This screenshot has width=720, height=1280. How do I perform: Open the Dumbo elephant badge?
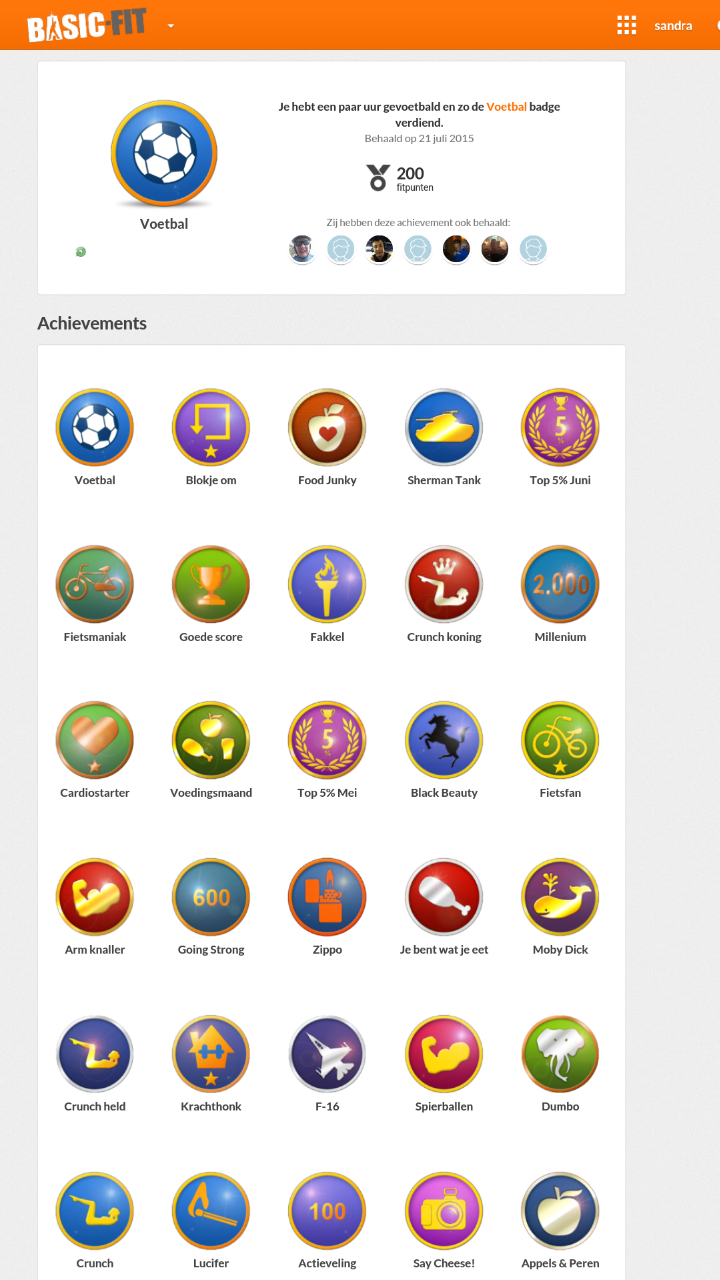(x=560, y=1054)
